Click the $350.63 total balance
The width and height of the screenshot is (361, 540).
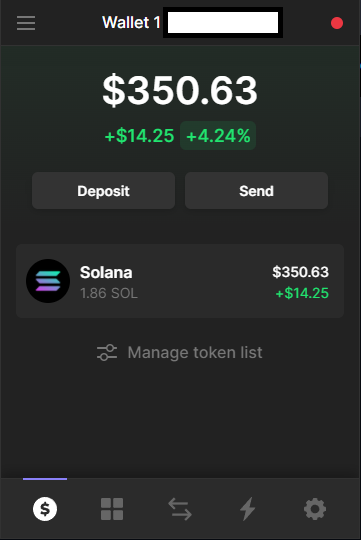tap(180, 90)
